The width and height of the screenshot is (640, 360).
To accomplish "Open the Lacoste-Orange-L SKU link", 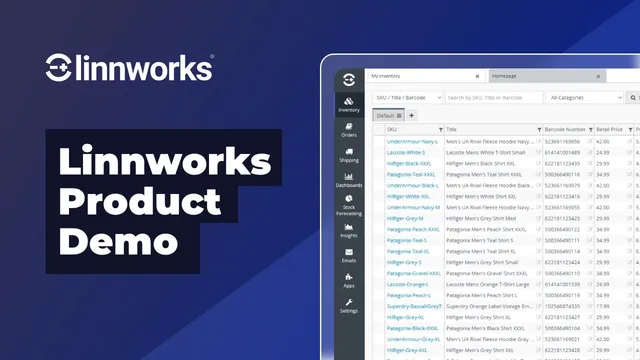I will click(x=407, y=284).
